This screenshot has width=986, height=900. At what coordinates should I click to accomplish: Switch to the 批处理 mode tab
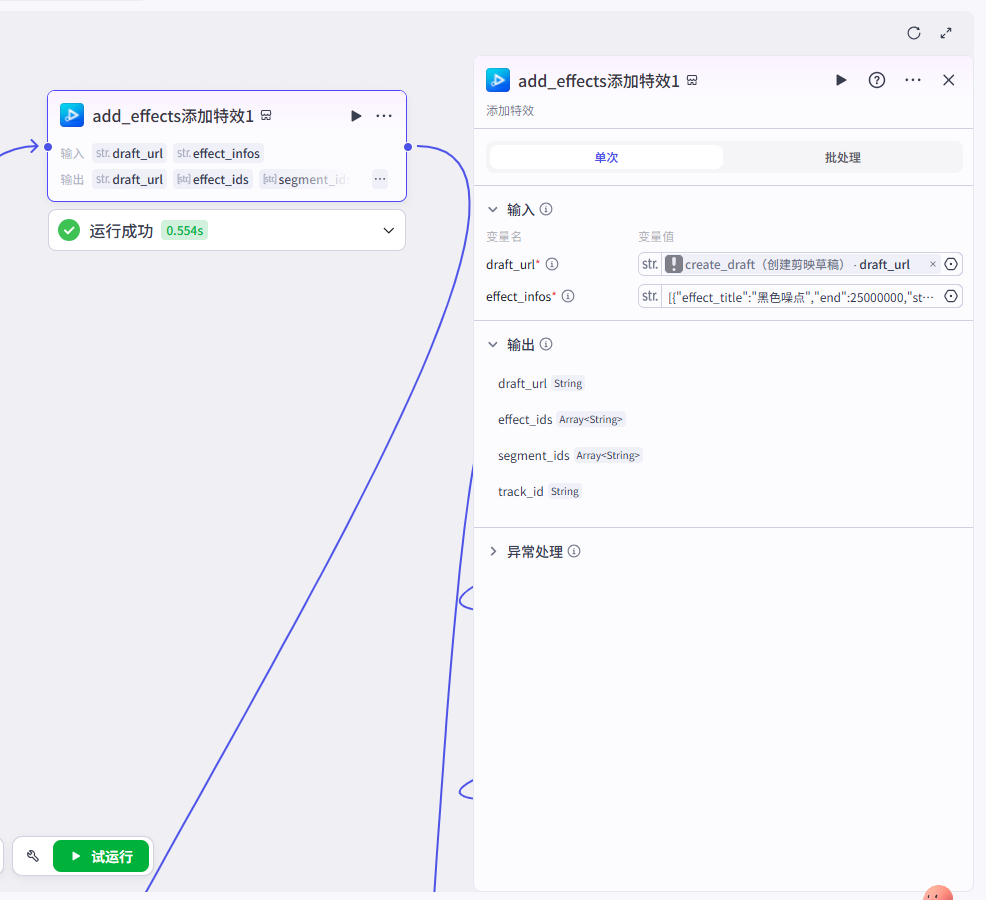pos(842,157)
